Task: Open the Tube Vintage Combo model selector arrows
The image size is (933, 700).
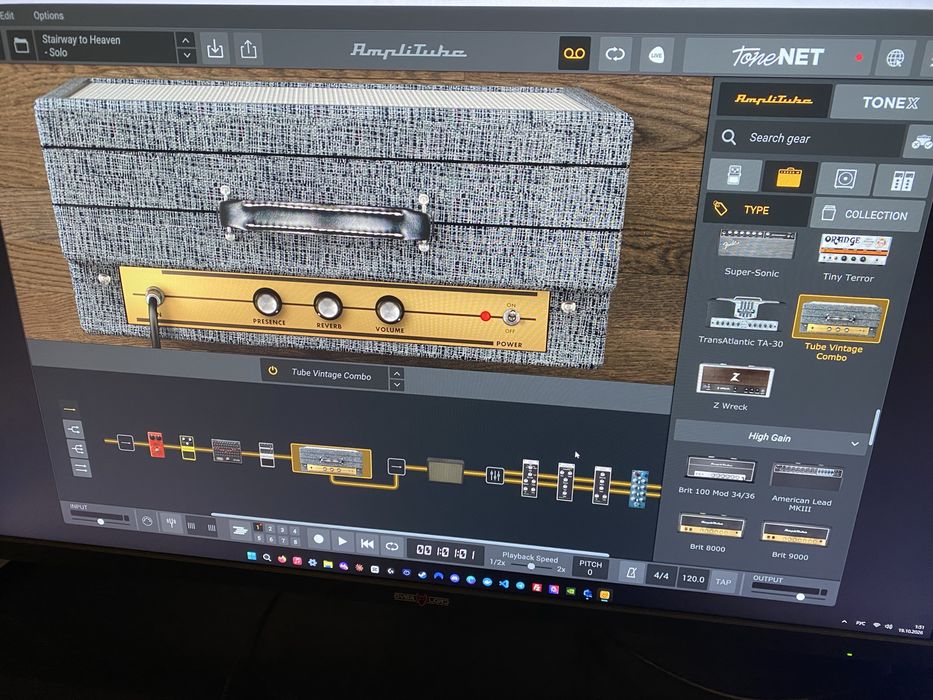Action: (x=397, y=379)
